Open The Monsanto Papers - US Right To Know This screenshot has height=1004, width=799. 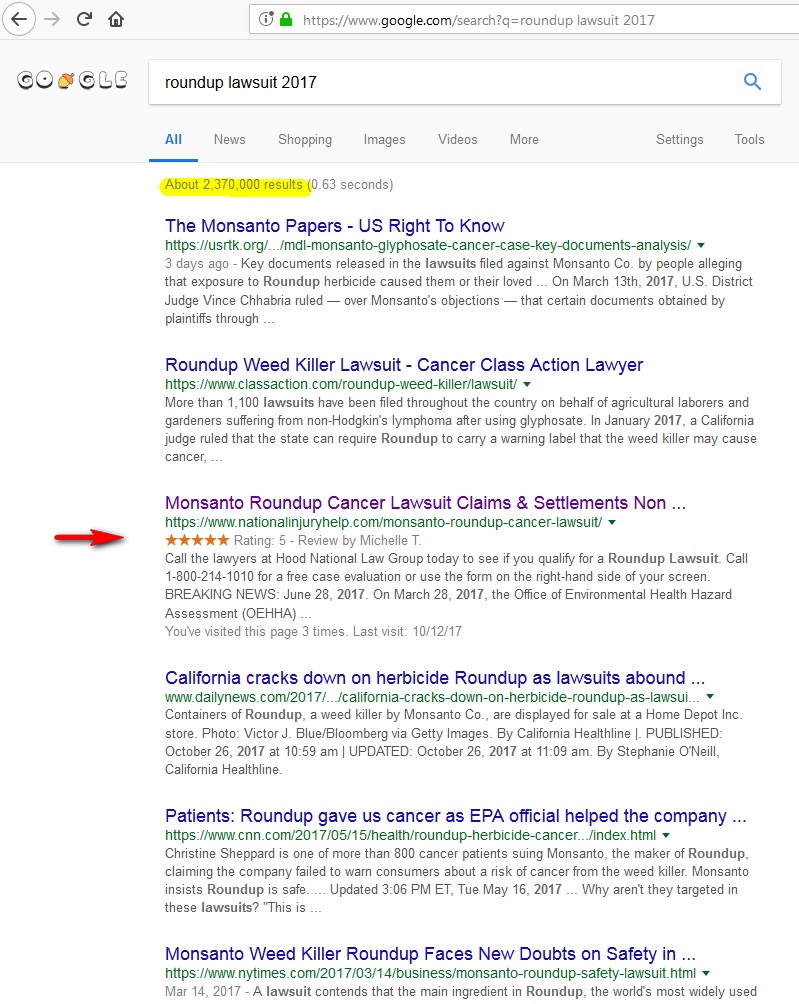335,225
